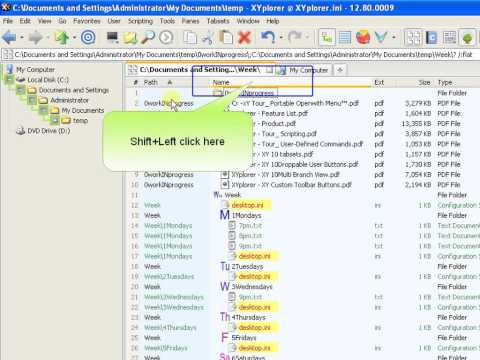Screen dimensions: 480x360
Task: Select the temp folder label in tree
Action: tap(80, 120)
